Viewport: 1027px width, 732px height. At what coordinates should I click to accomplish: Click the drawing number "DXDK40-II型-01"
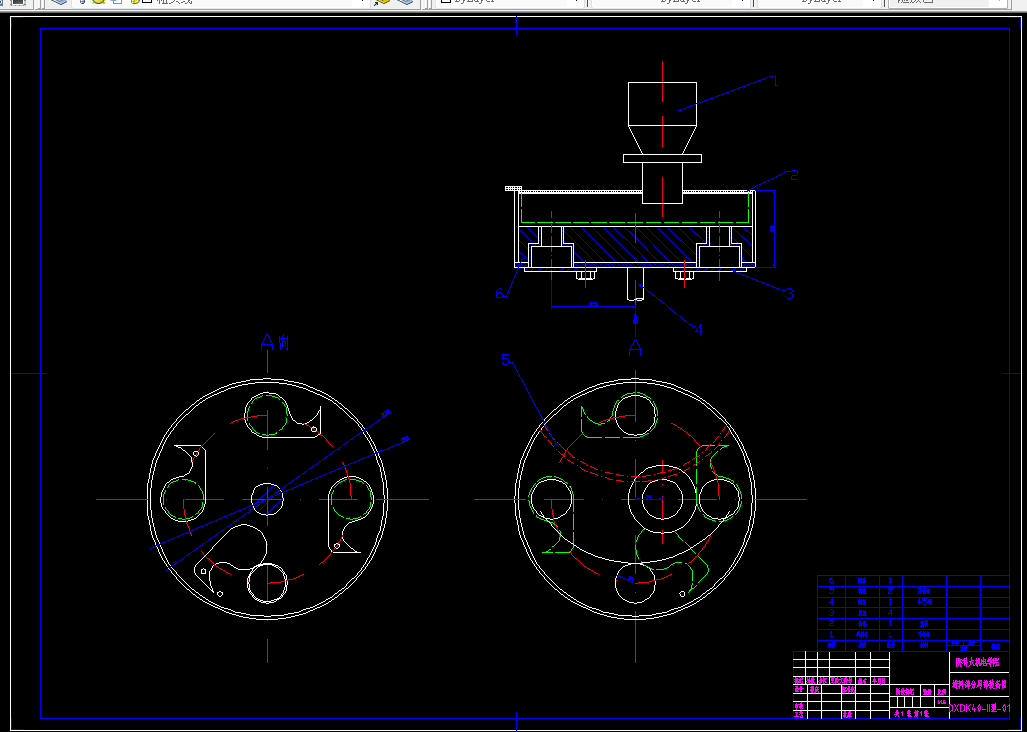pyautogui.click(x=979, y=708)
